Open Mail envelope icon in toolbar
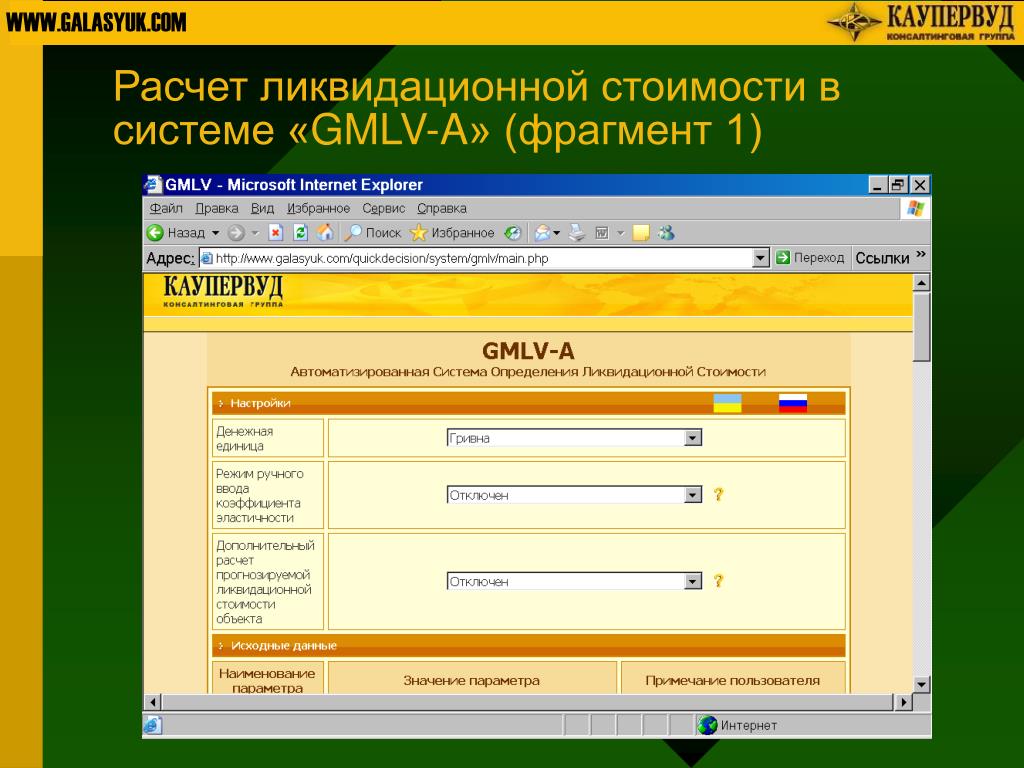The width and height of the screenshot is (1024, 768). [x=542, y=232]
